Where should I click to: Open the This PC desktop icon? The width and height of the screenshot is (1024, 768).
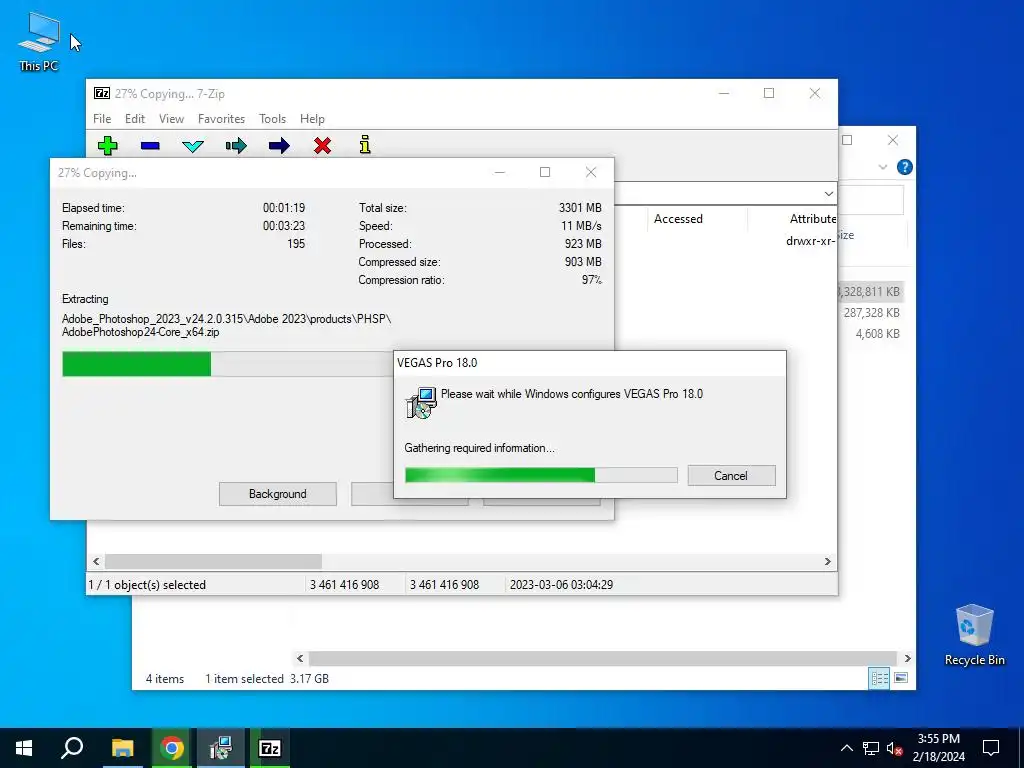(38, 41)
